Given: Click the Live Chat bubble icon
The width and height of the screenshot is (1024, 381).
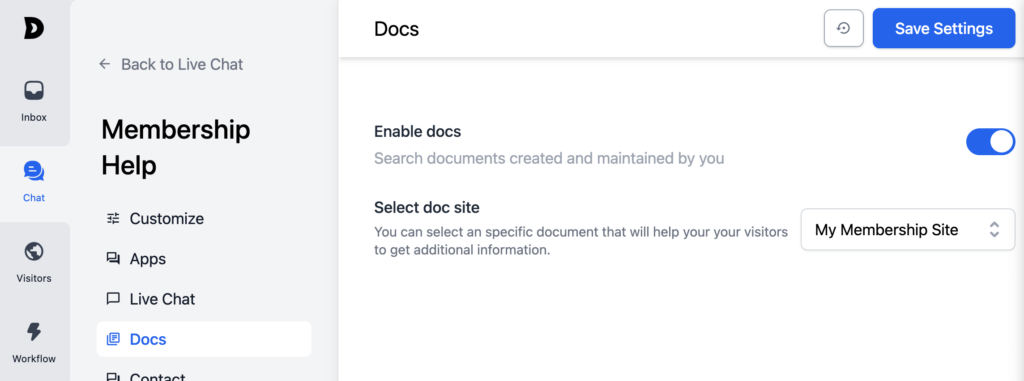Looking at the screenshot, I should [x=113, y=299].
